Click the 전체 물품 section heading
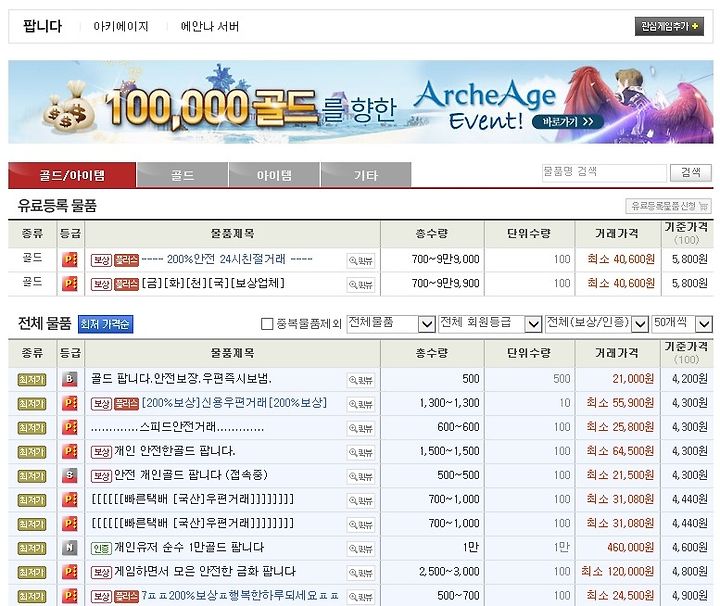720x606 pixels. point(45,324)
